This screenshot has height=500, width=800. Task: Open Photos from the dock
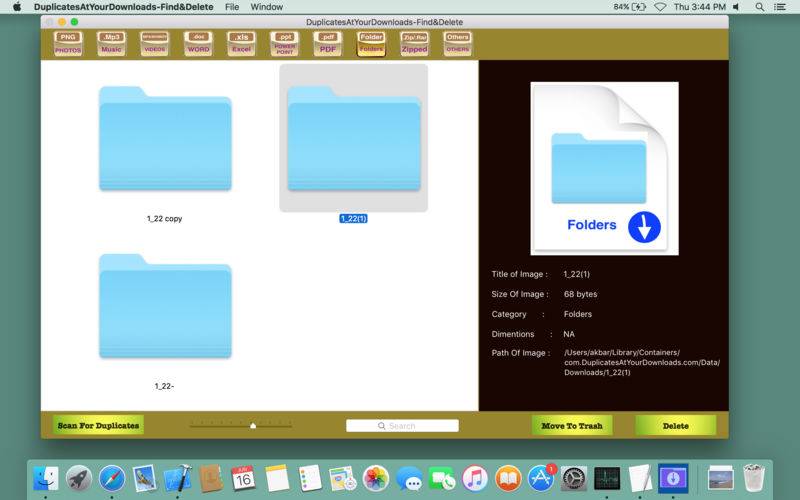pos(376,479)
